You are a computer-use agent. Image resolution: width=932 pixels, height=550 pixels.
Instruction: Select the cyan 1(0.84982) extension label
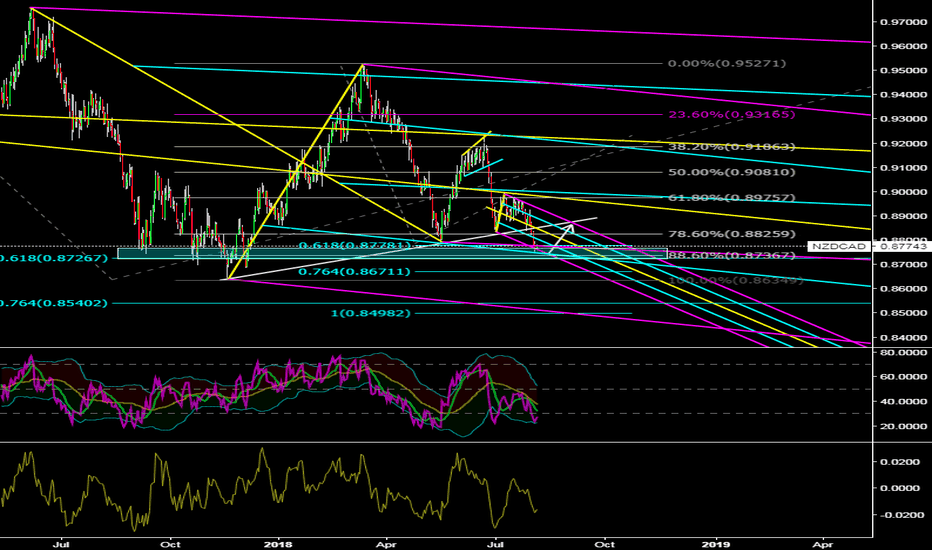coord(370,313)
